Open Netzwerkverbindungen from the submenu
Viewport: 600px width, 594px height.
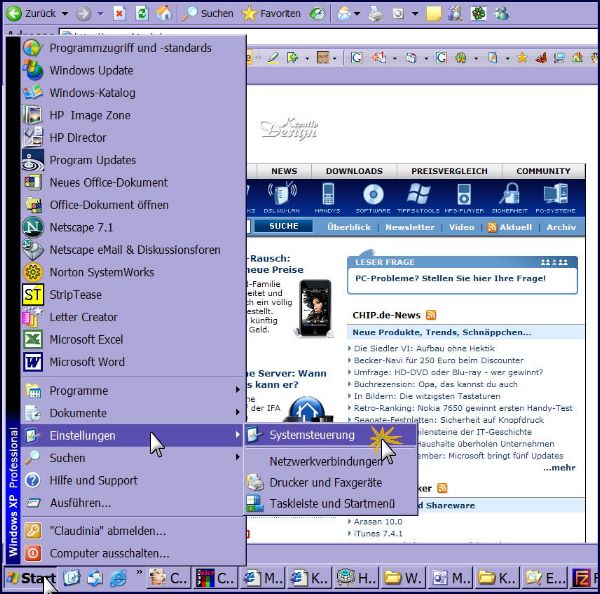pyautogui.click(x=331, y=462)
